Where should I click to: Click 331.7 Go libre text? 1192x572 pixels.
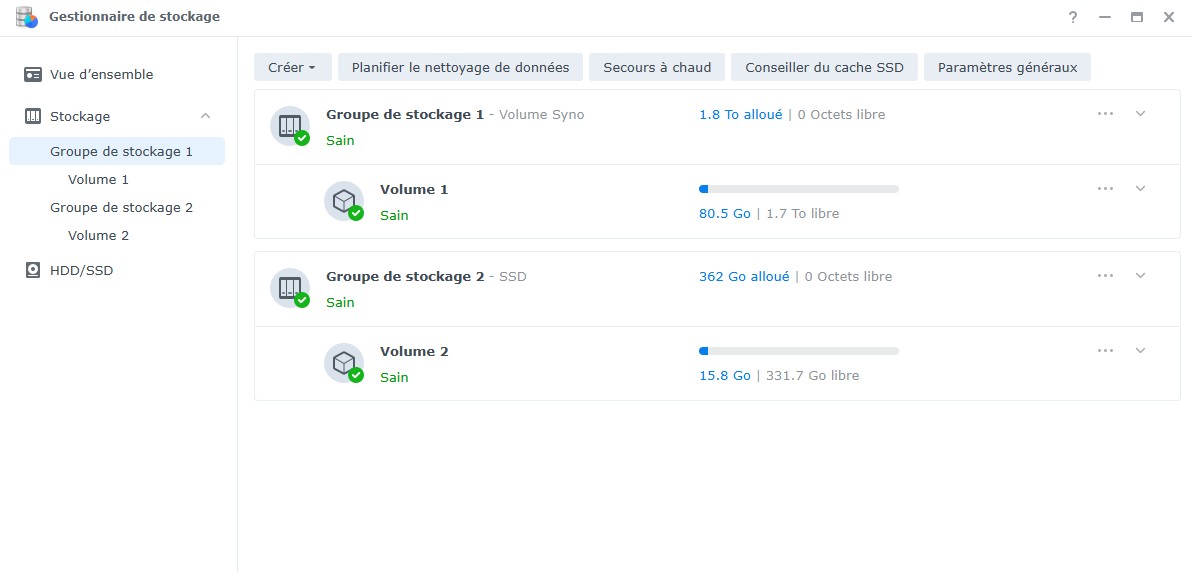pyautogui.click(x=813, y=376)
